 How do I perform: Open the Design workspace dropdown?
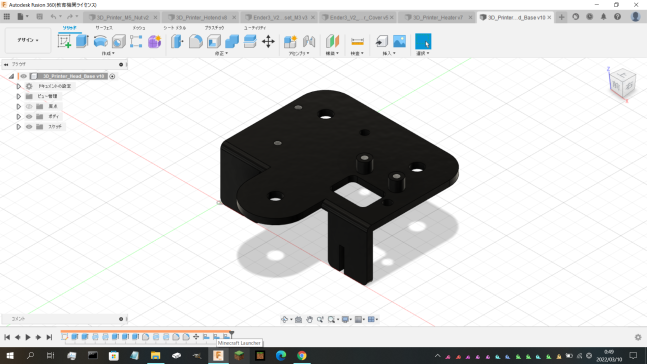(x=28, y=40)
